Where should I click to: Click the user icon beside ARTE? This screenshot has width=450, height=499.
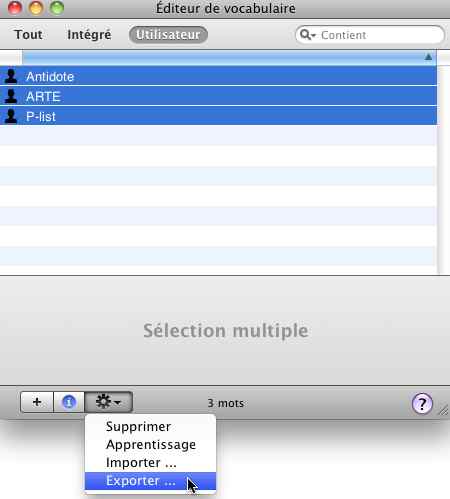(11, 96)
